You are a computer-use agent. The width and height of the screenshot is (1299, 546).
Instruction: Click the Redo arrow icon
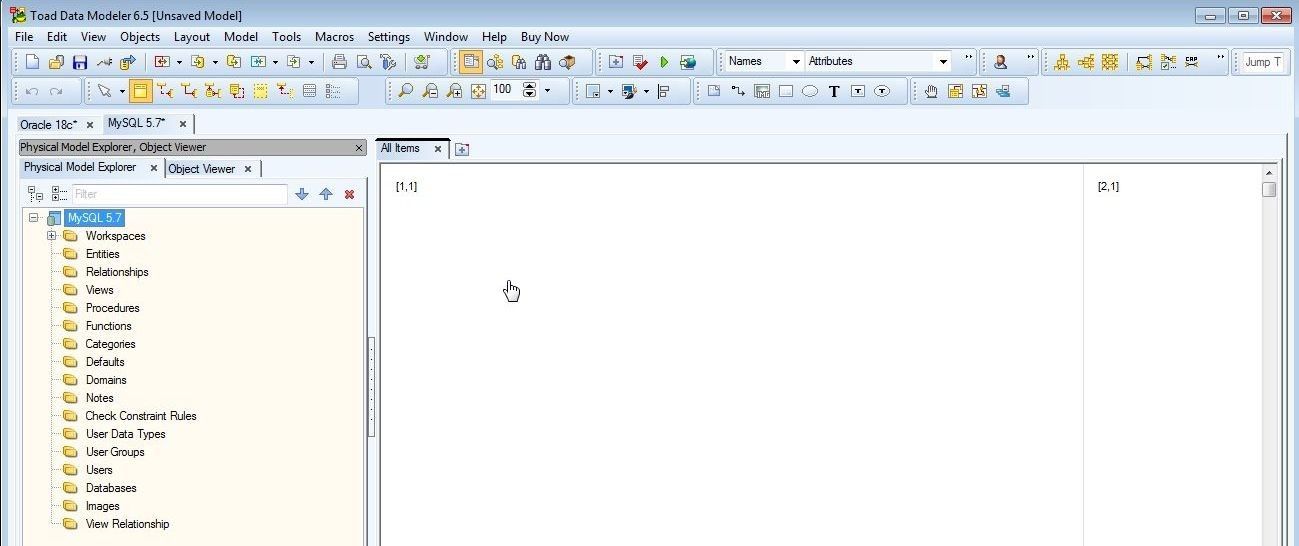pyautogui.click(x=56, y=91)
